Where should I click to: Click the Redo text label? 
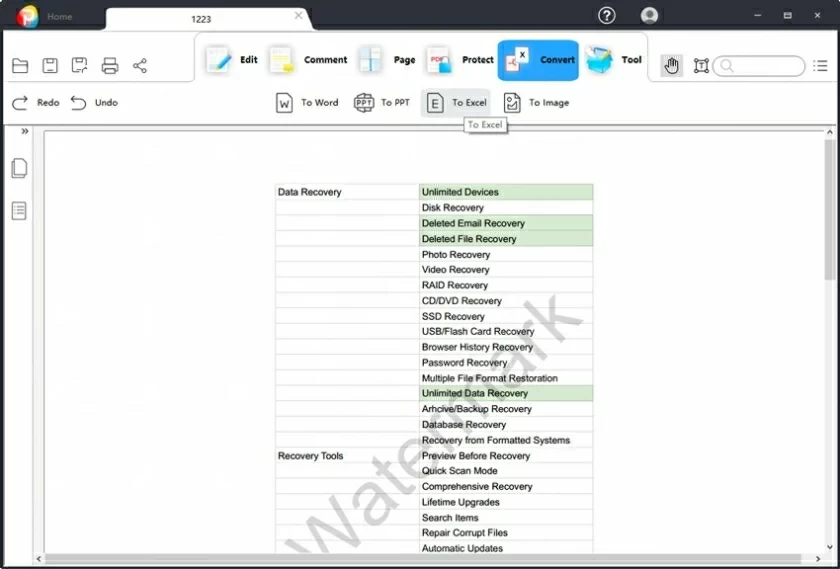(48, 102)
